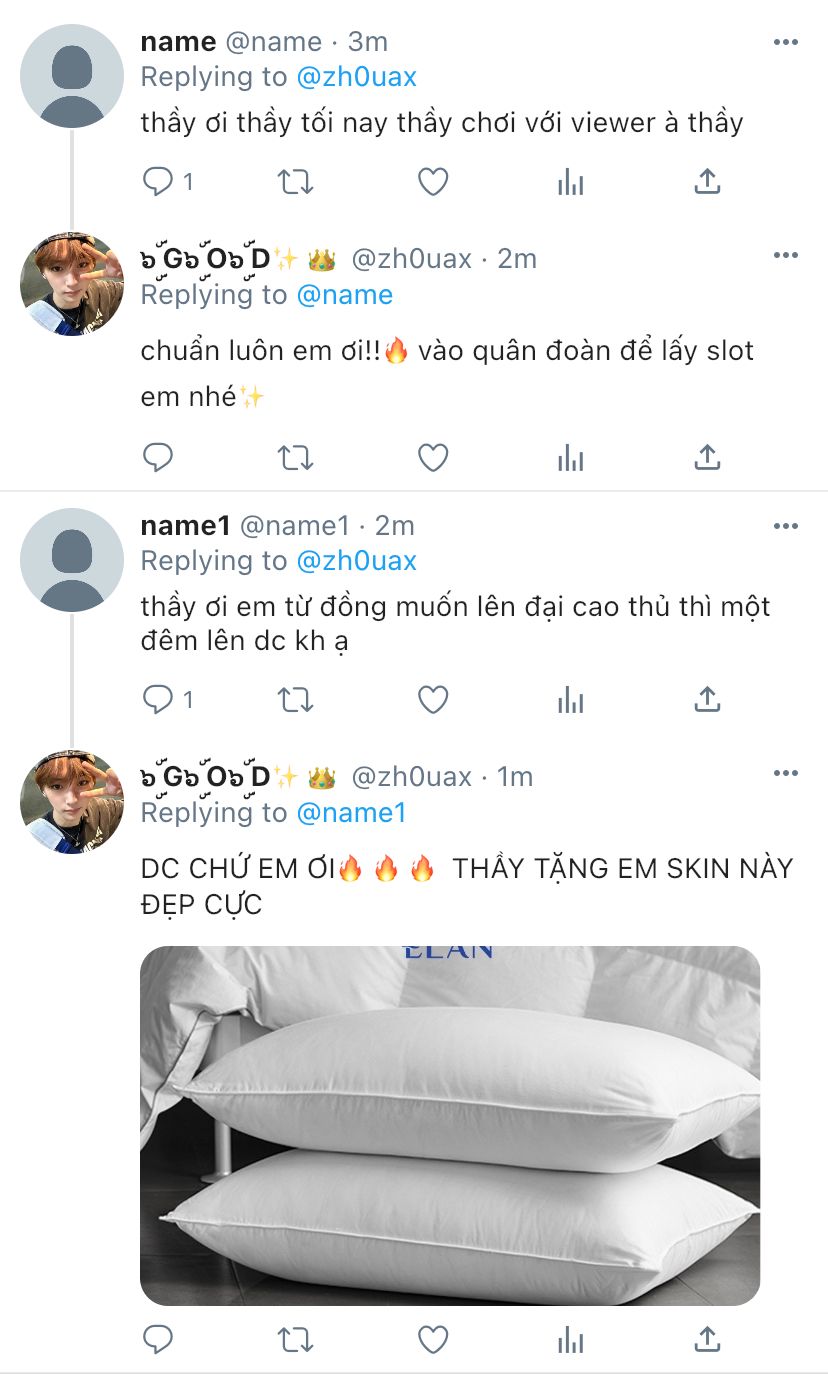Click the @name1 mention link
Image resolution: width=828 pixels, height=1374 pixels.
pos(351,813)
